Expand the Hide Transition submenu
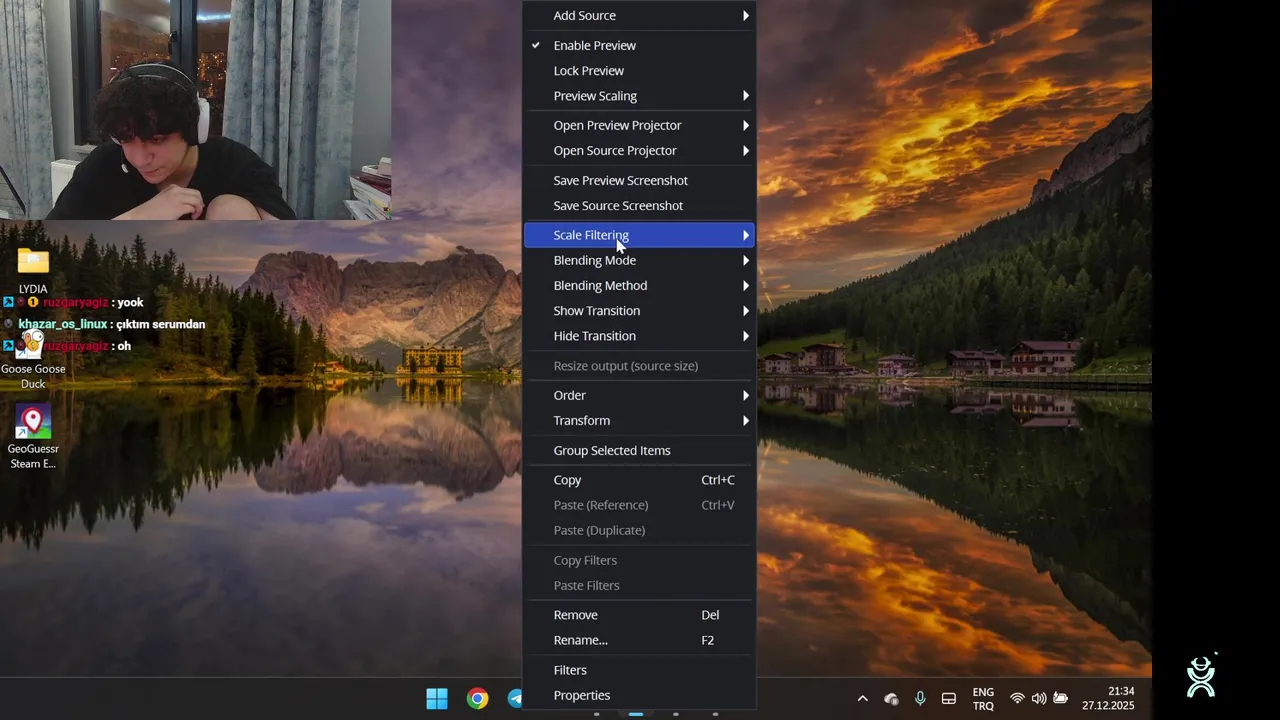The image size is (1280, 720). pos(640,336)
